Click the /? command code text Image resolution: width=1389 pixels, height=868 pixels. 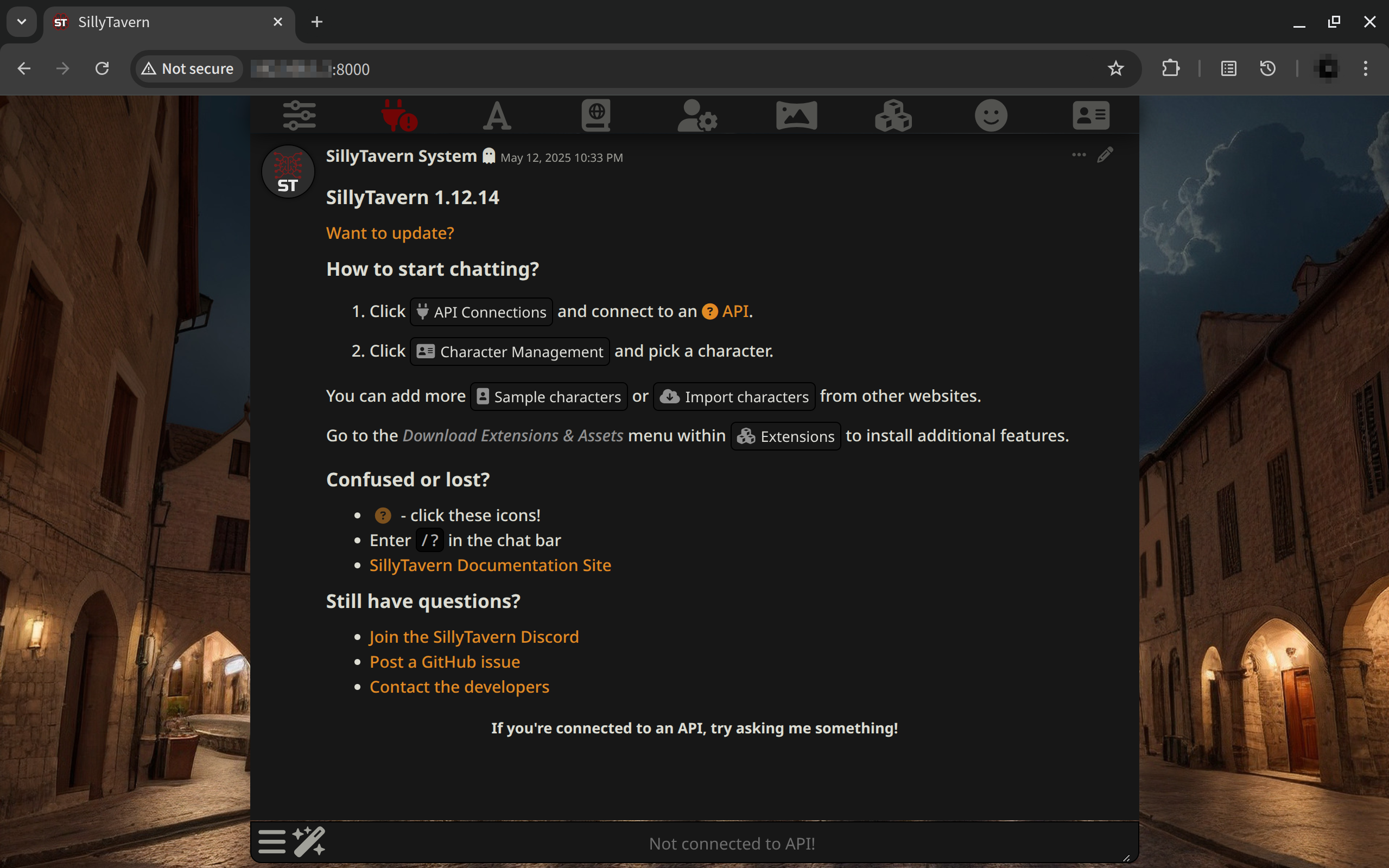(x=429, y=540)
